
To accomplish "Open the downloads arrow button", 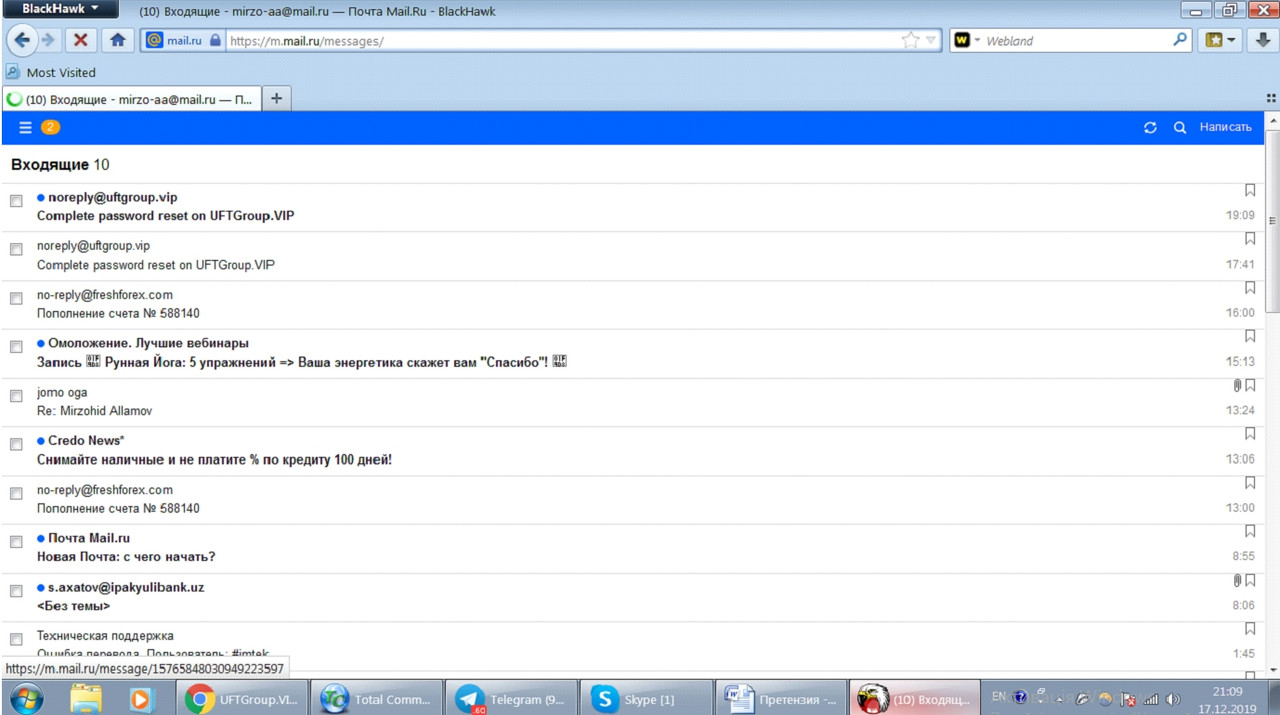I will coord(1263,40).
